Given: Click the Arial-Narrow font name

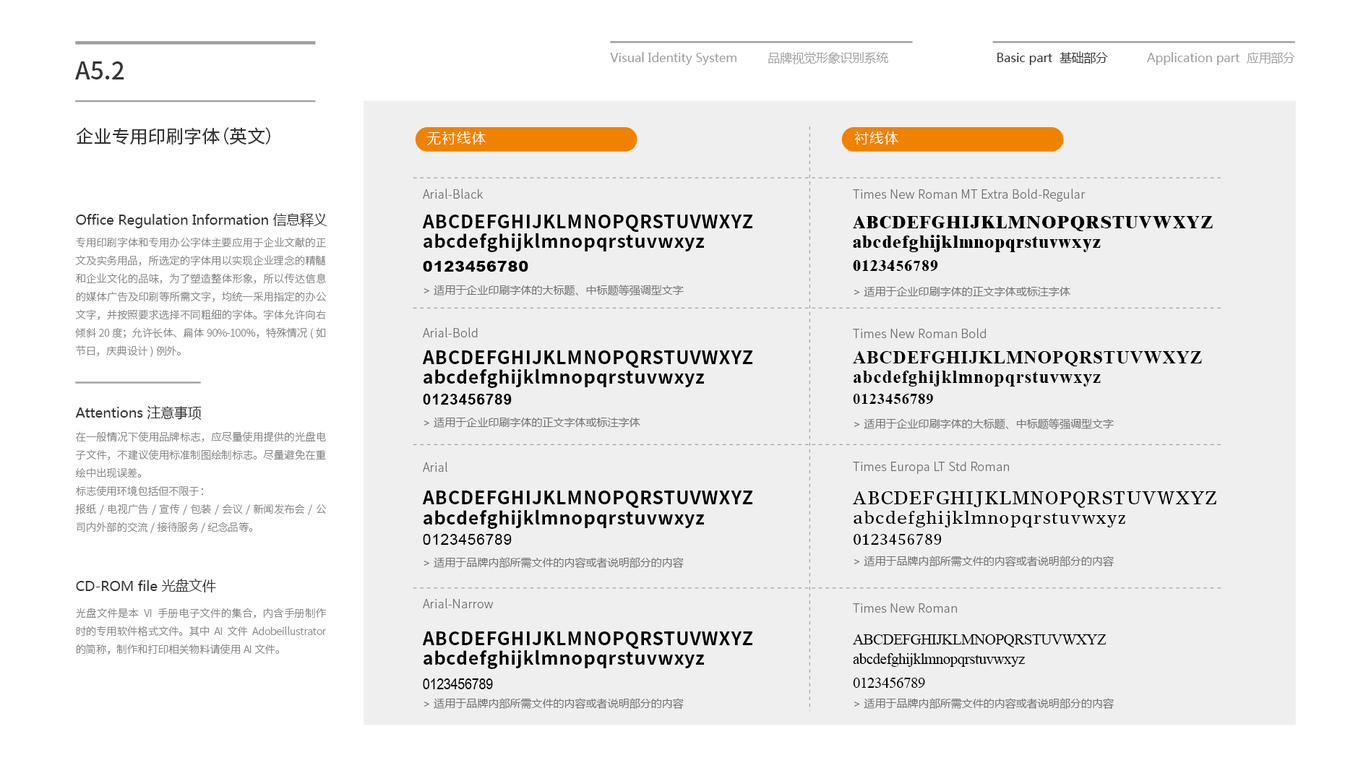Looking at the screenshot, I should pyautogui.click(x=457, y=604).
